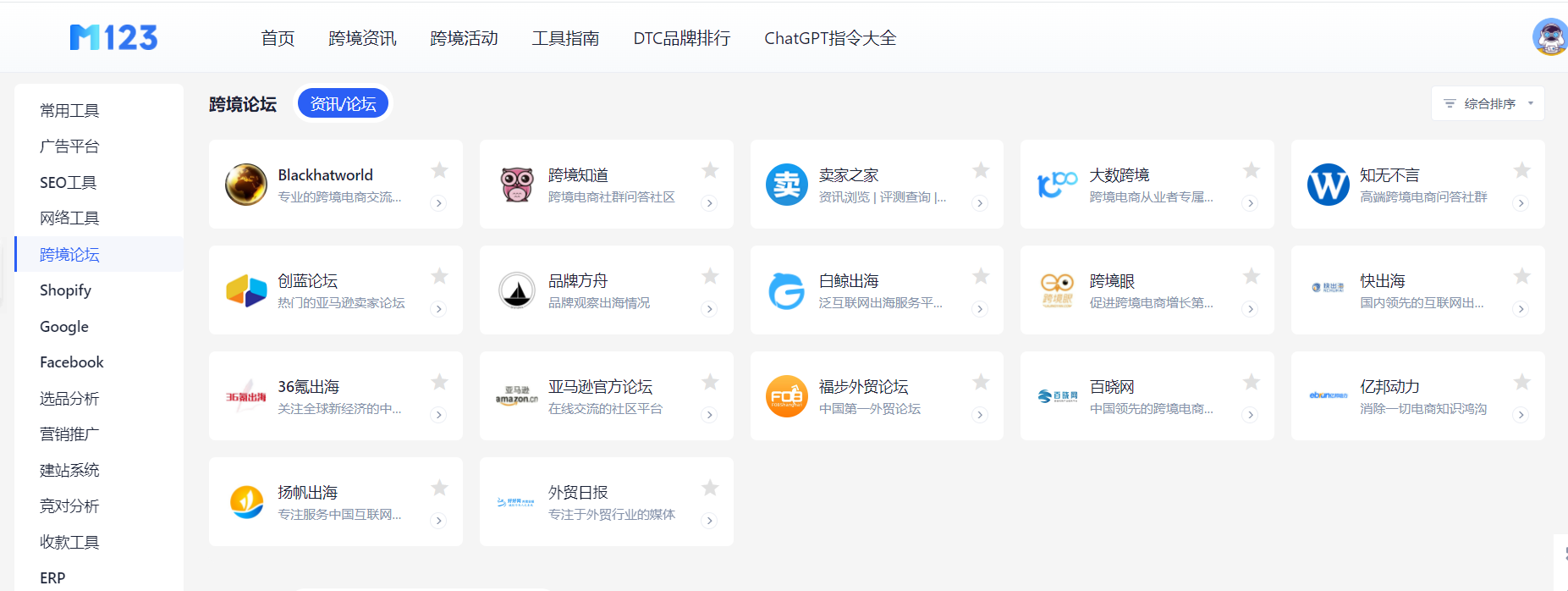Click the 扬帆出海 sail logo
The height and width of the screenshot is (591, 1568).
coord(246,502)
